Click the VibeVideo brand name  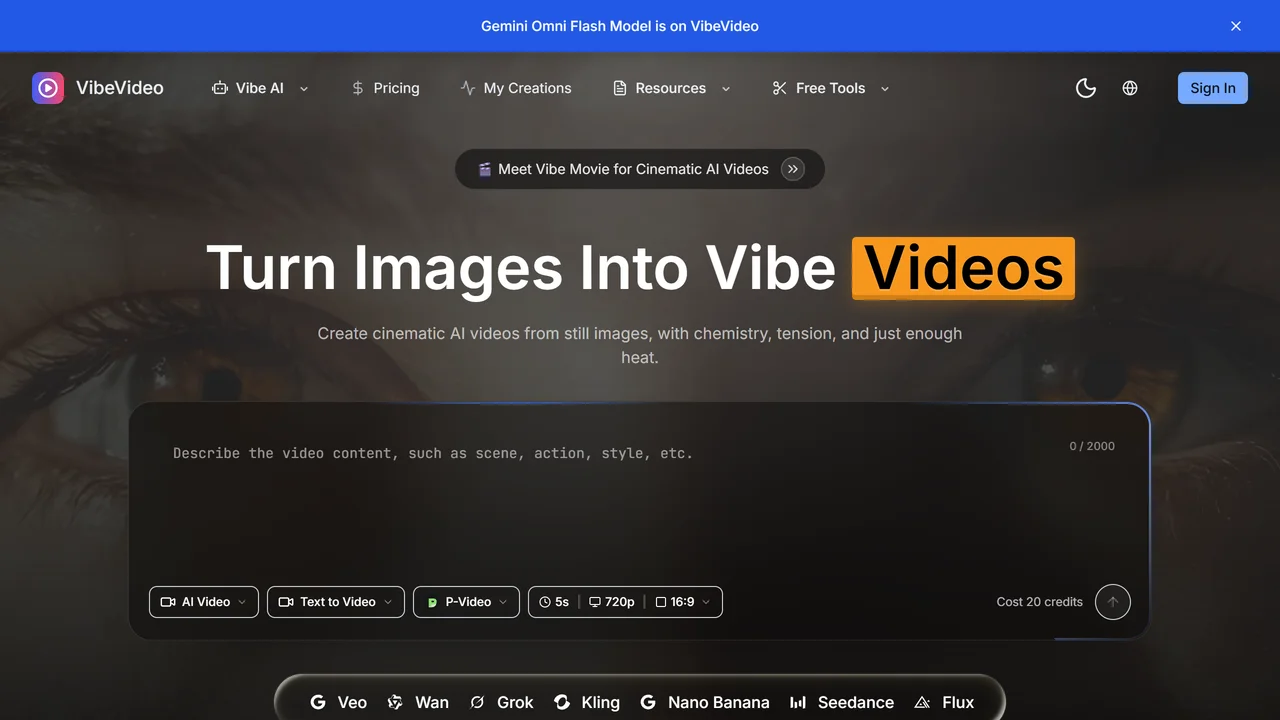(120, 88)
